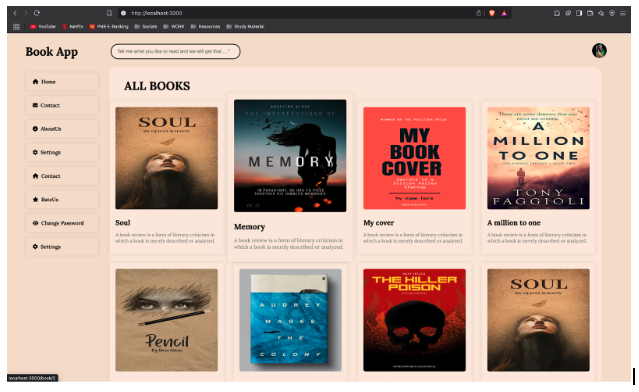Image resolution: width=639 pixels, height=392 pixels.
Task: Open RateUs in the sidebar
Action: [x=62, y=200]
